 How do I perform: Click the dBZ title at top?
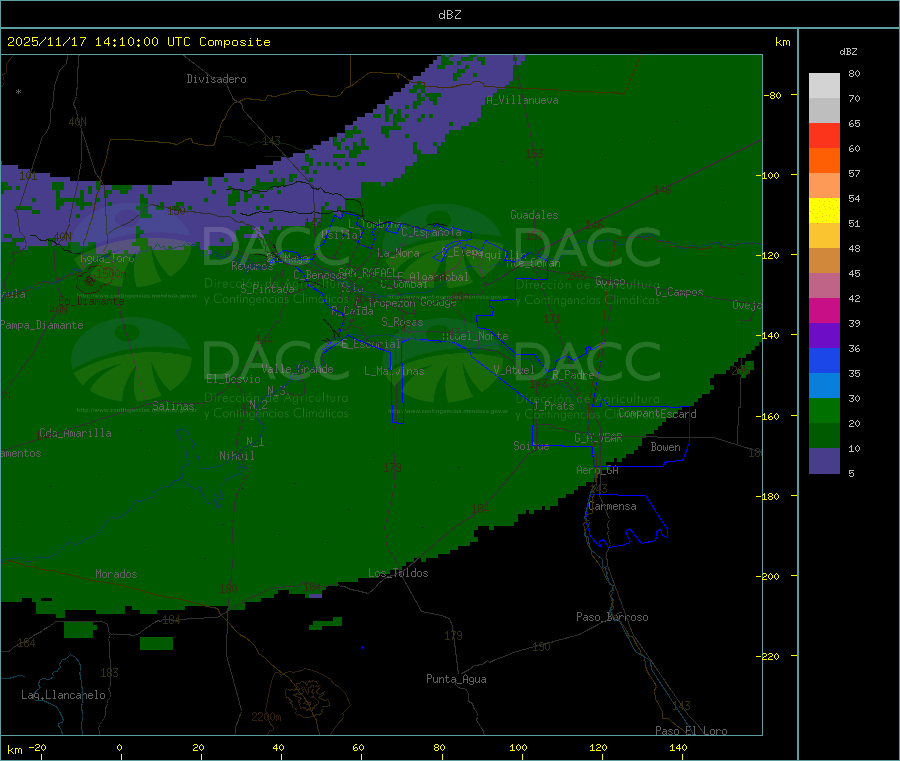[x=449, y=15]
